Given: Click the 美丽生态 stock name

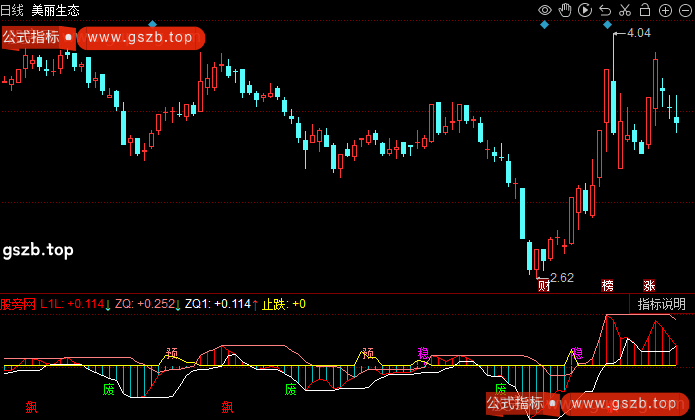Looking at the screenshot, I should [56, 10].
